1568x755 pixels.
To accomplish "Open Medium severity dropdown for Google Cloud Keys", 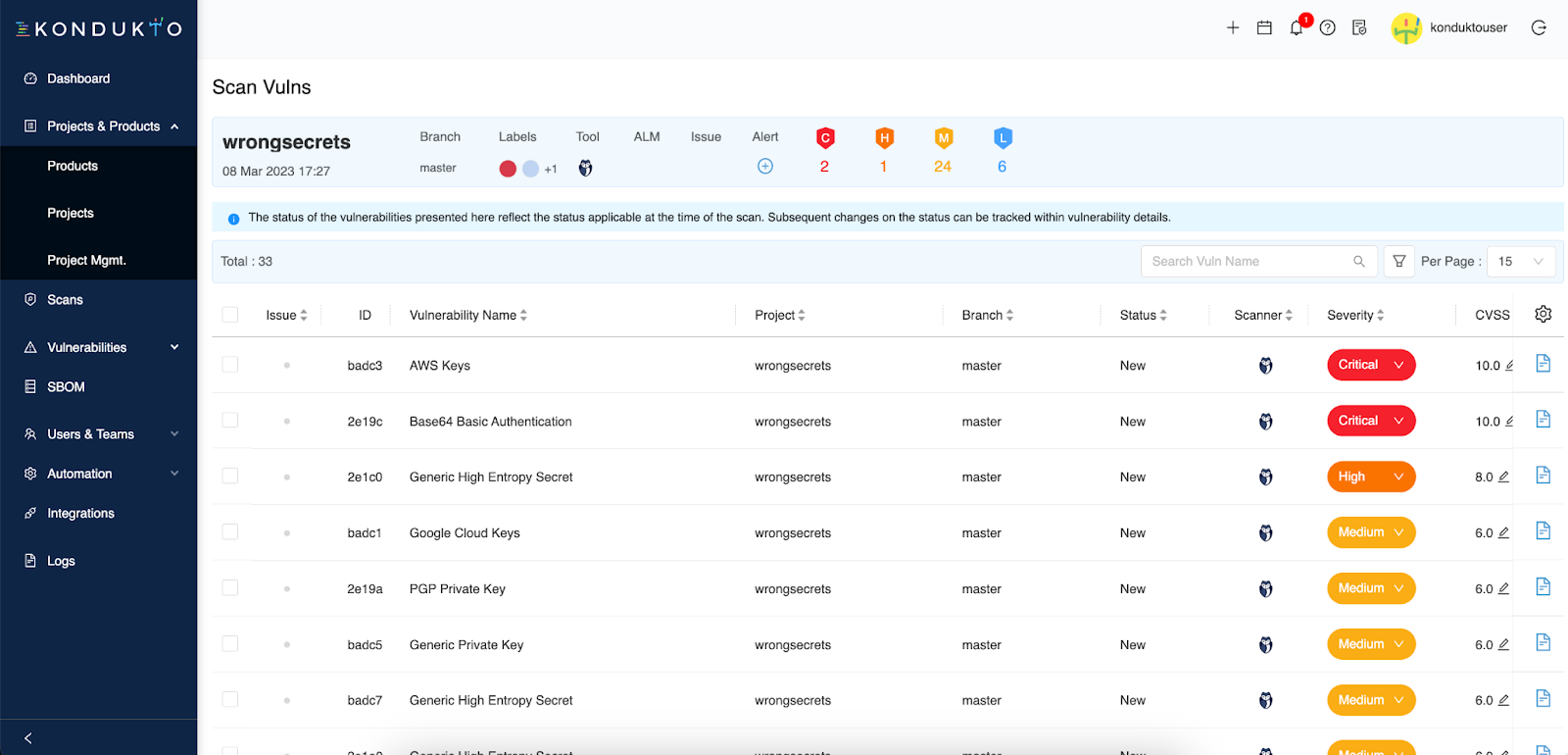I will pos(1371,532).
